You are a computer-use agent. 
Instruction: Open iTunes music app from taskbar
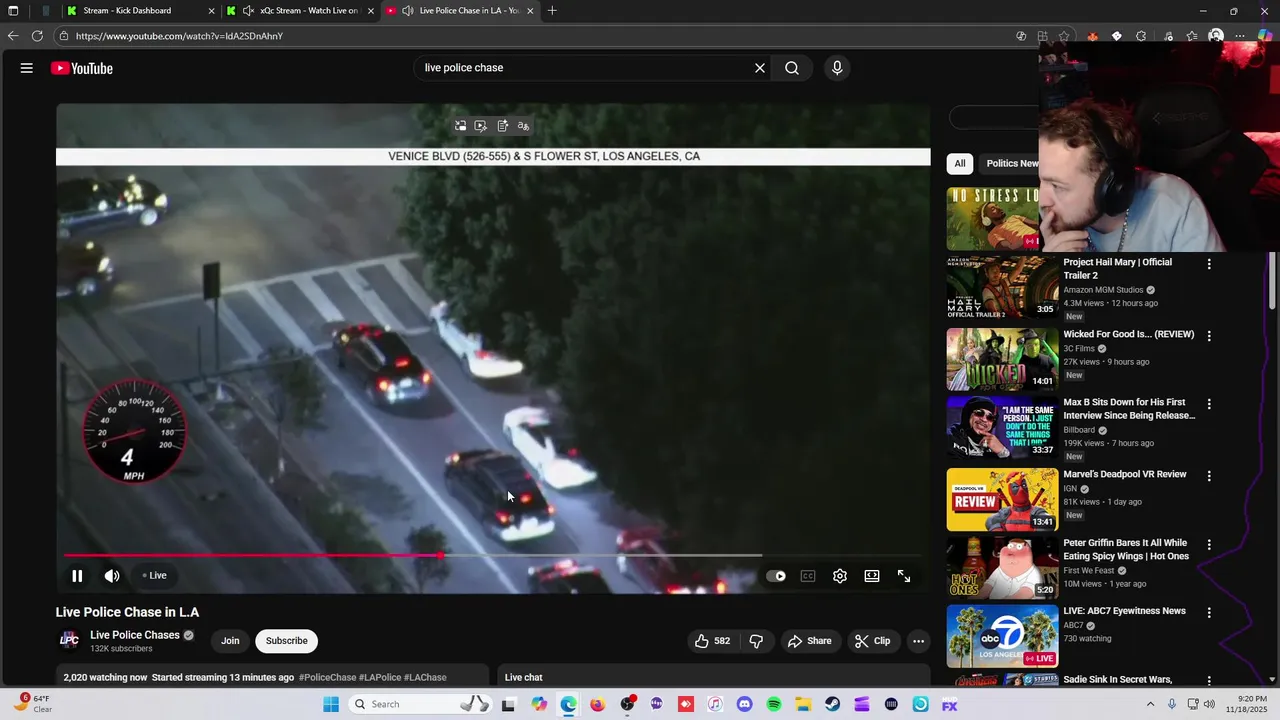pos(715,704)
